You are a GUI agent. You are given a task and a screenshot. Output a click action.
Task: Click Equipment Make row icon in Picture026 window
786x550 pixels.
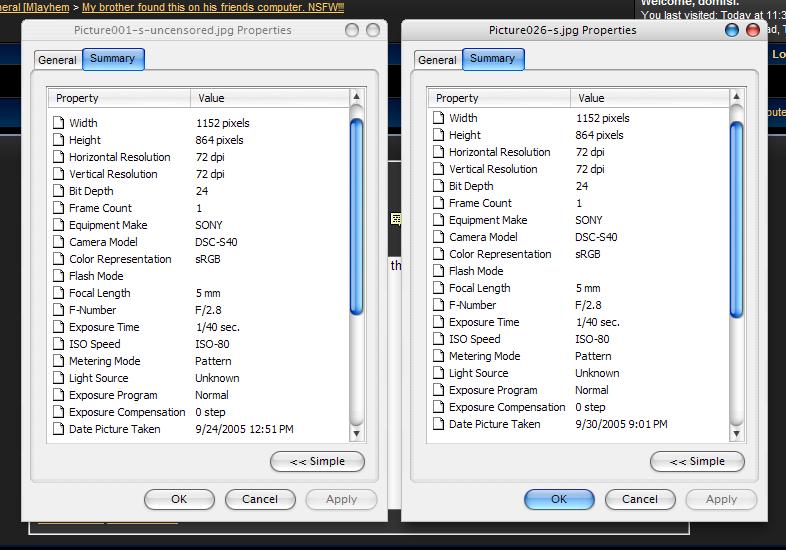point(439,220)
